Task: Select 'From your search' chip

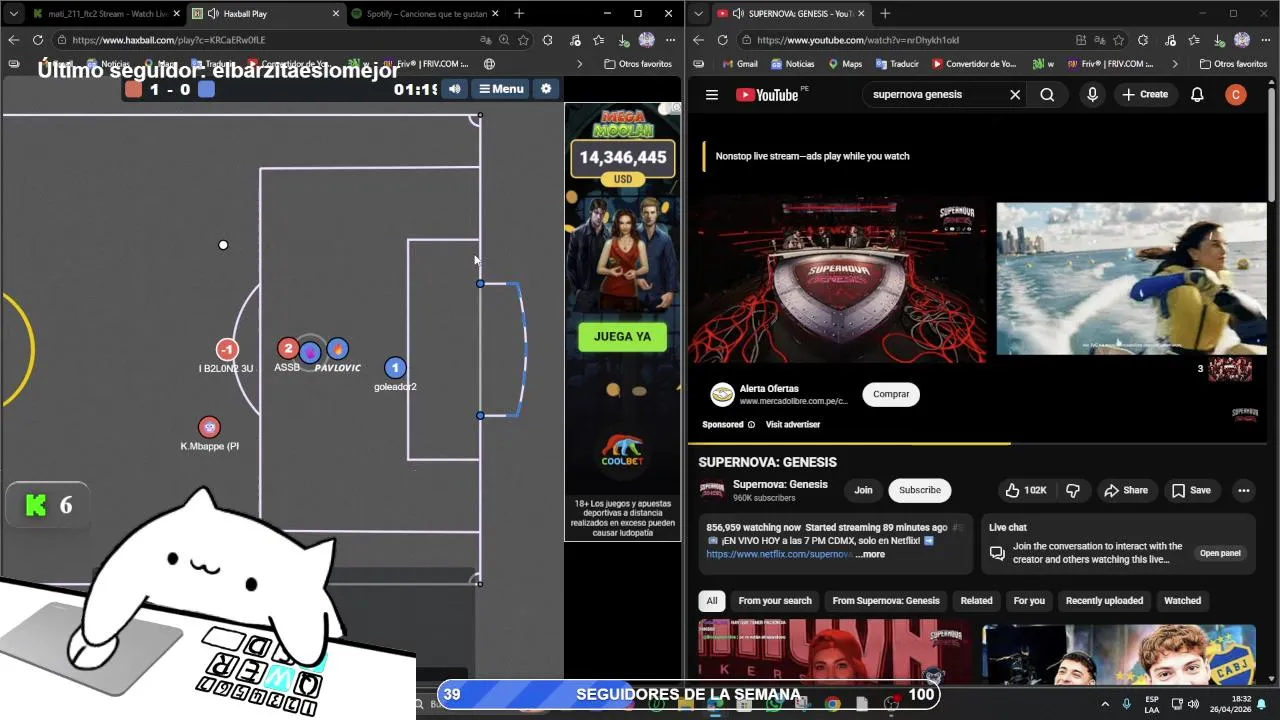Action: [x=775, y=601]
